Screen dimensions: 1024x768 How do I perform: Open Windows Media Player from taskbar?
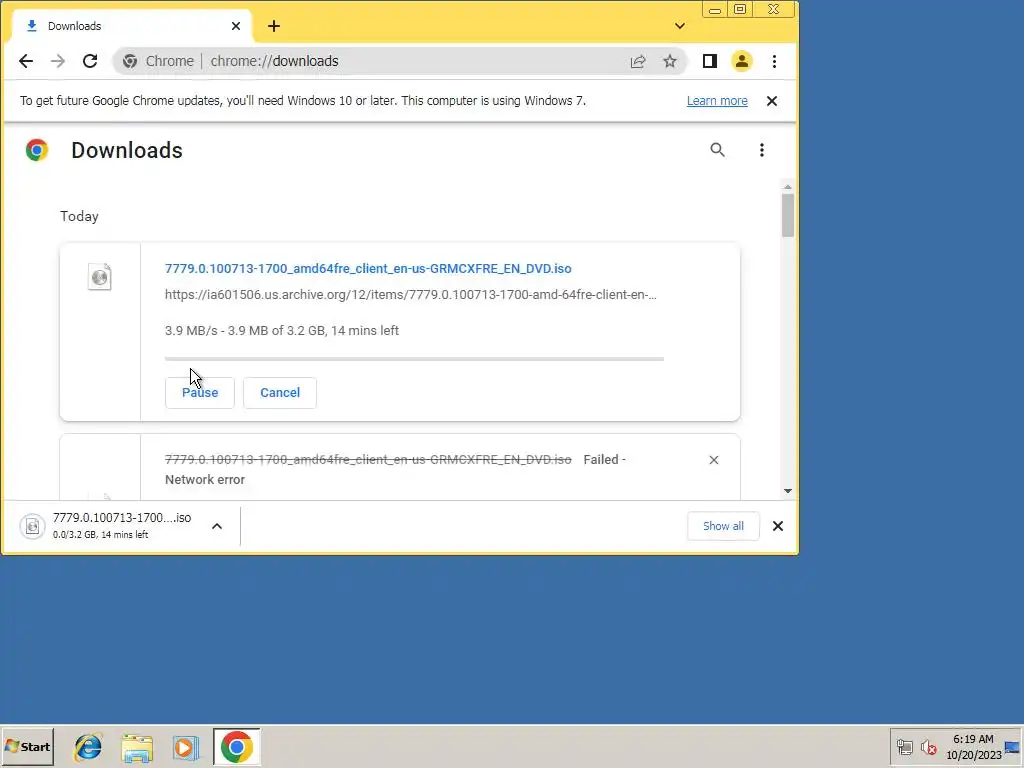click(x=185, y=747)
